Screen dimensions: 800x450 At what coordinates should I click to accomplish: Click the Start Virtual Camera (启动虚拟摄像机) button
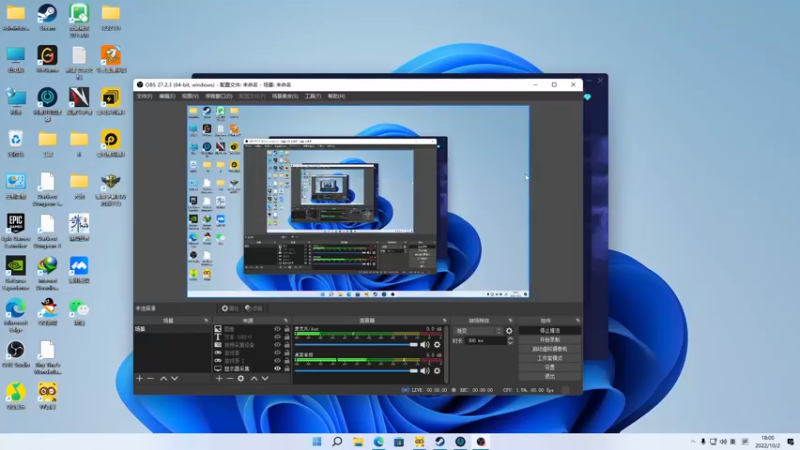click(x=549, y=349)
